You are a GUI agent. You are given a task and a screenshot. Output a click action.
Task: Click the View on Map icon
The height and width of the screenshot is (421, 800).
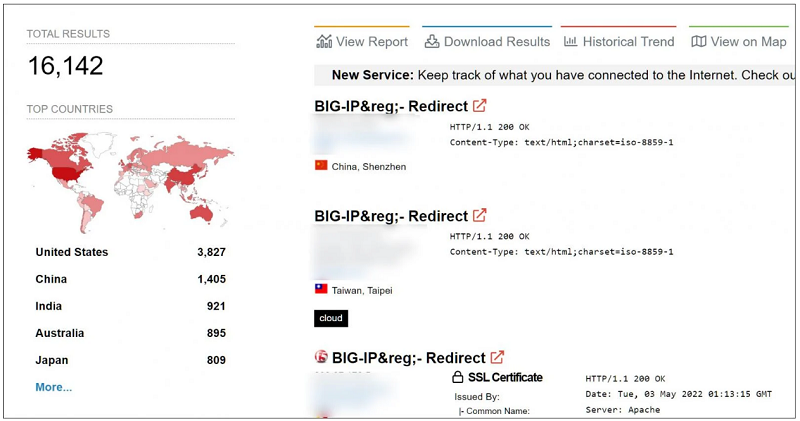(698, 41)
